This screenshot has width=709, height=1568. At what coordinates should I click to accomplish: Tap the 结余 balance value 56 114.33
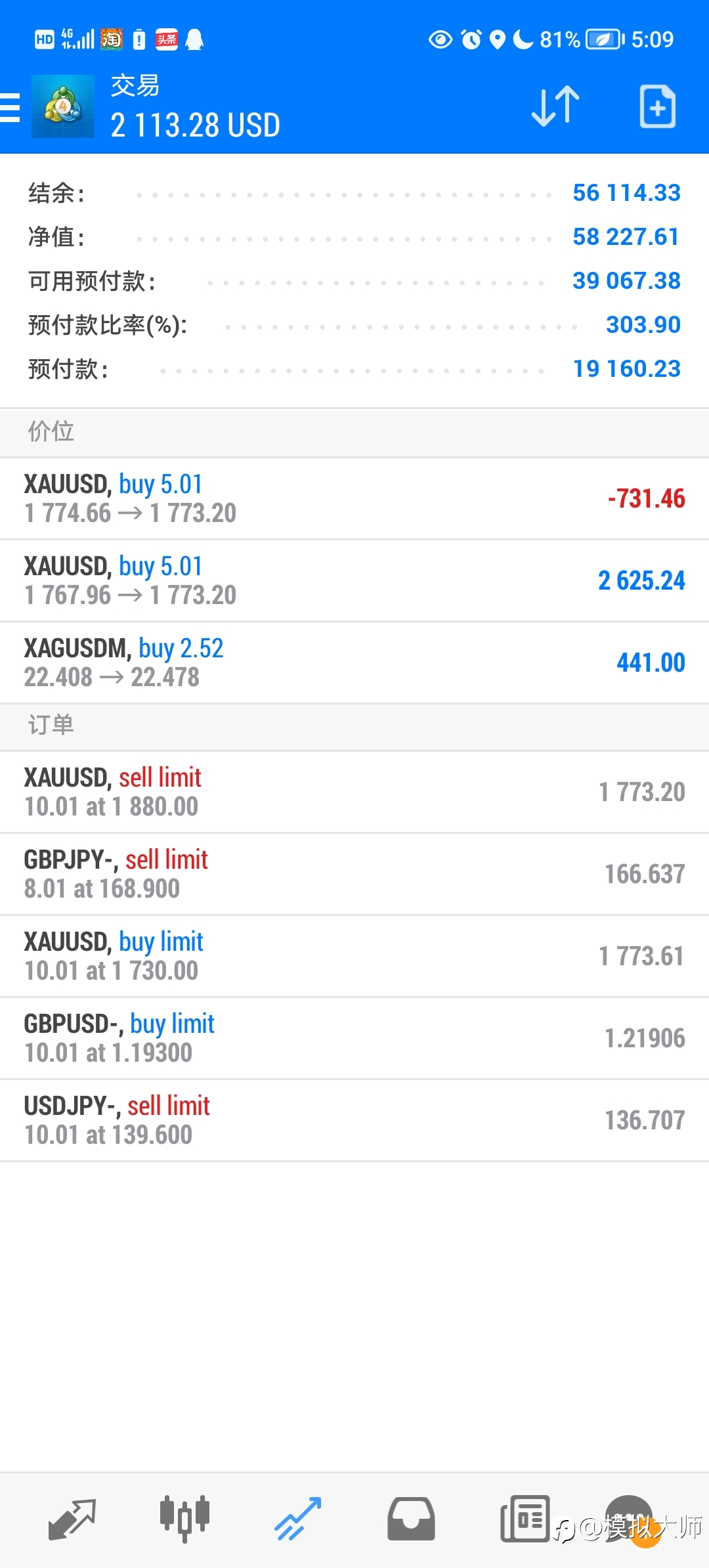(x=626, y=193)
